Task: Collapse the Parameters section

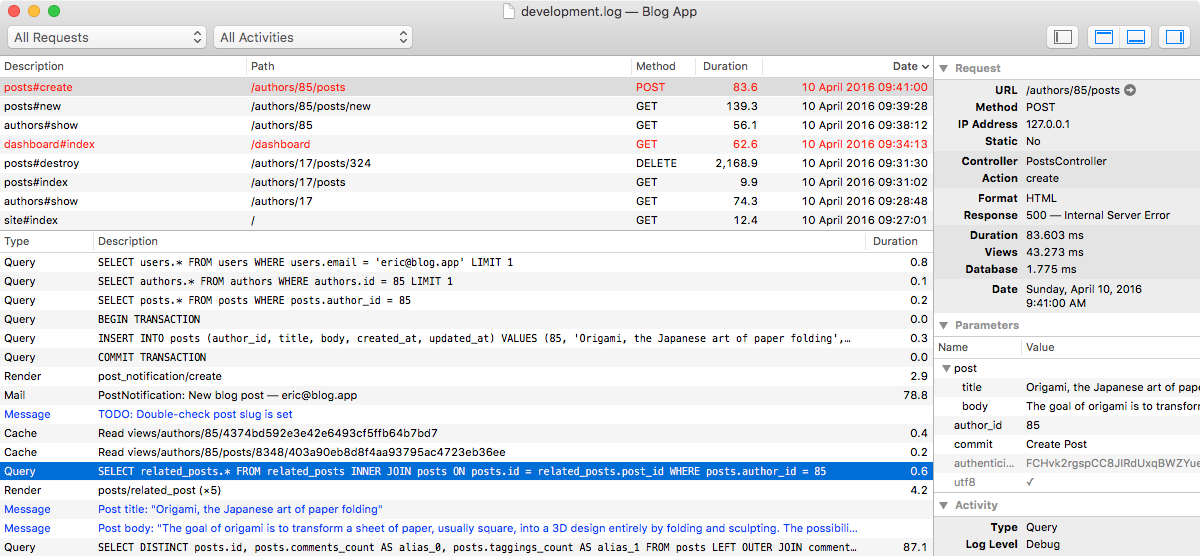Action: click(943, 325)
